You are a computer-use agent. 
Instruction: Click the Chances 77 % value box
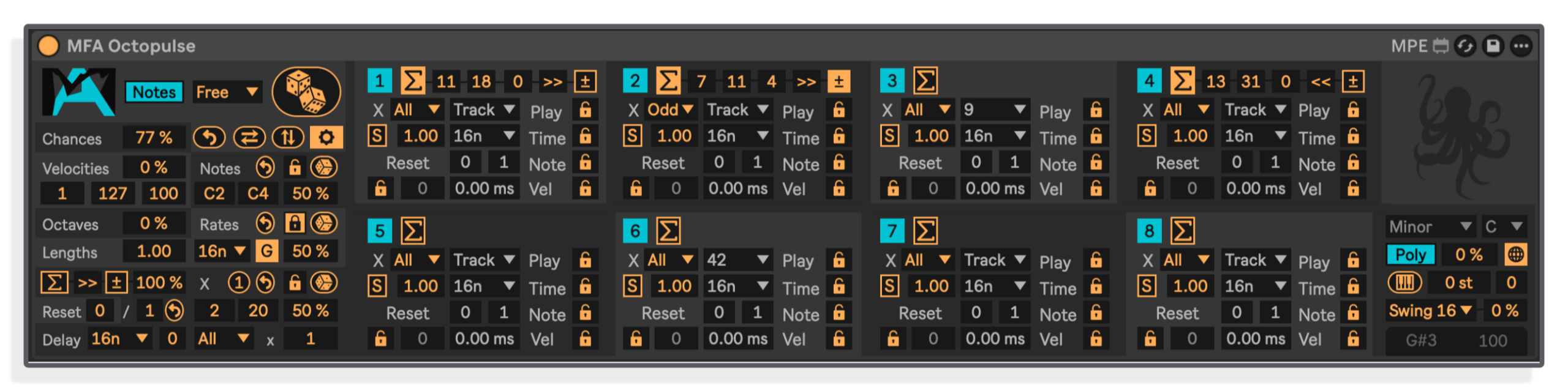(154, 138)
